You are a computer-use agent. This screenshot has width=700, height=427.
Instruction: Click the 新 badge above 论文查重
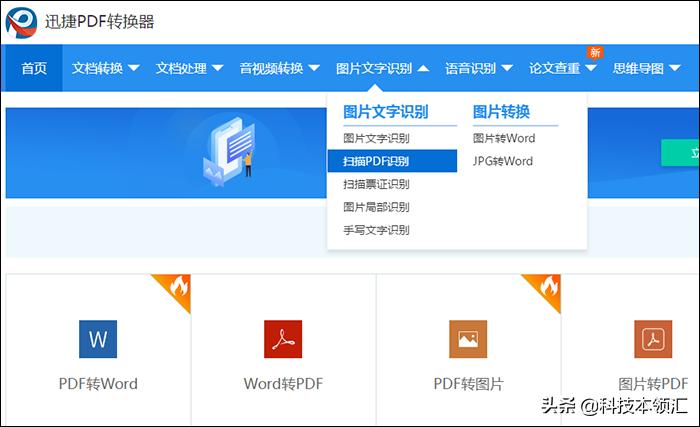tap(595, 53)
